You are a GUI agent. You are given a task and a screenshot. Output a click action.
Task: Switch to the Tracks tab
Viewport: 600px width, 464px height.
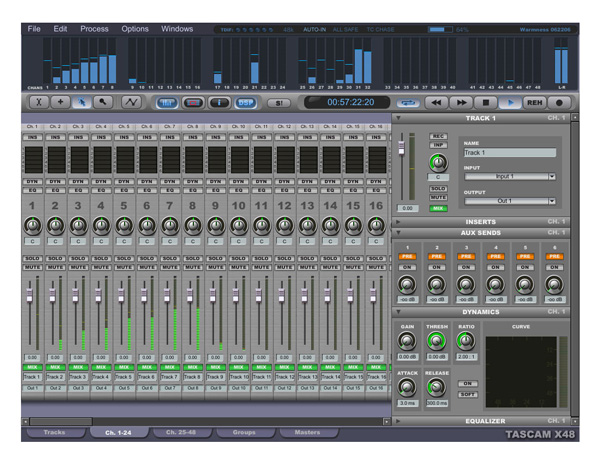pyautogui.click(x=54, y=432)
